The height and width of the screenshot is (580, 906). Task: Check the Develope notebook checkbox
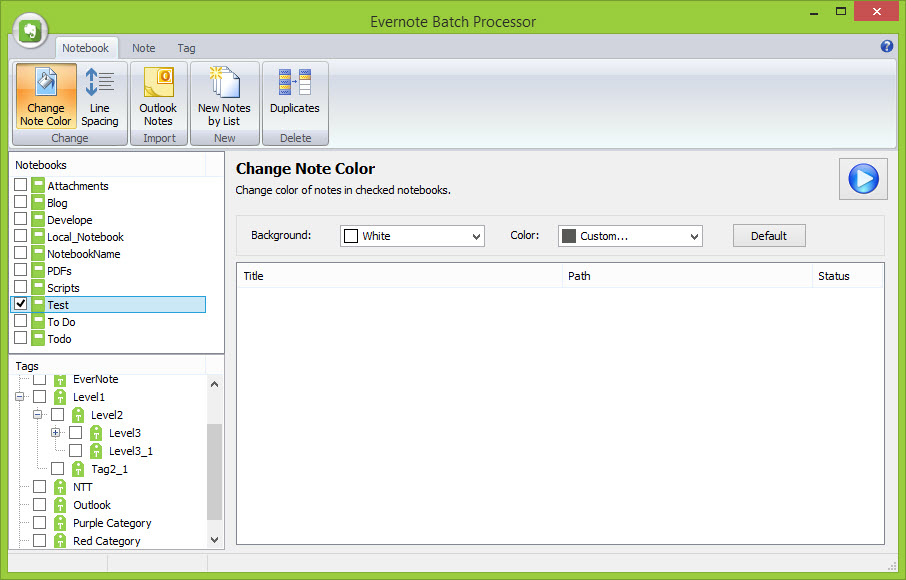coord(21,219)
